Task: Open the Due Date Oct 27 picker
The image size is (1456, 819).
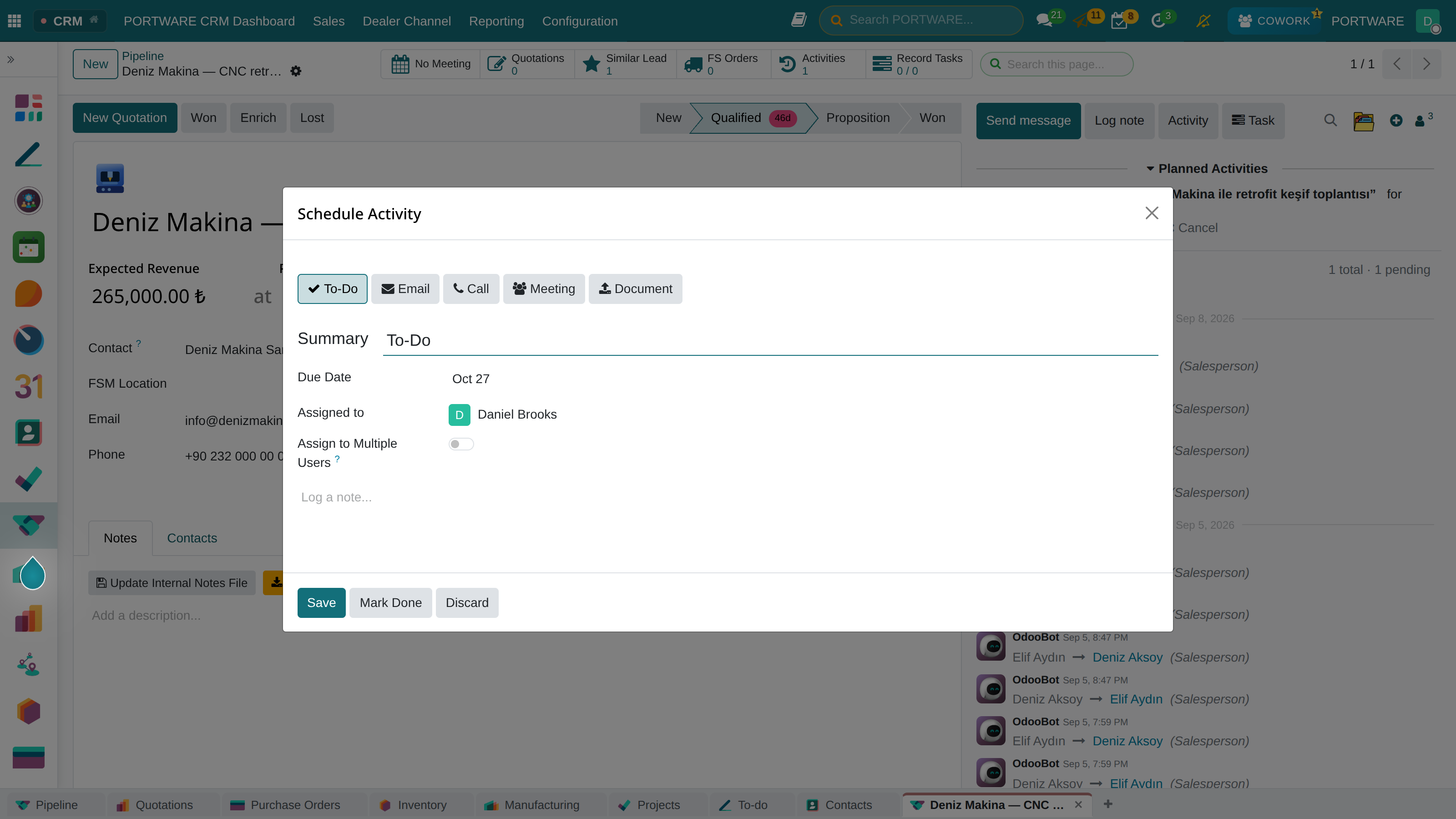Action: (x=803, y=379)
